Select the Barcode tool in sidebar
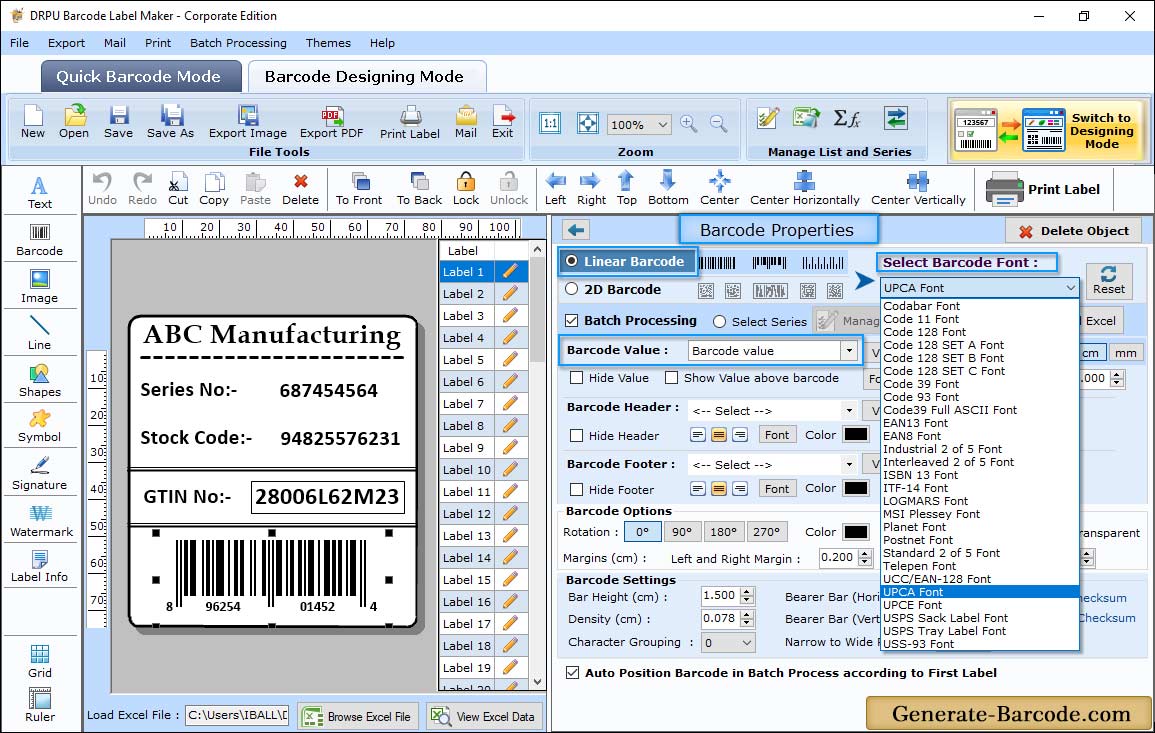Viewport: 1155px width, 733px height. (x=40, y=240)
